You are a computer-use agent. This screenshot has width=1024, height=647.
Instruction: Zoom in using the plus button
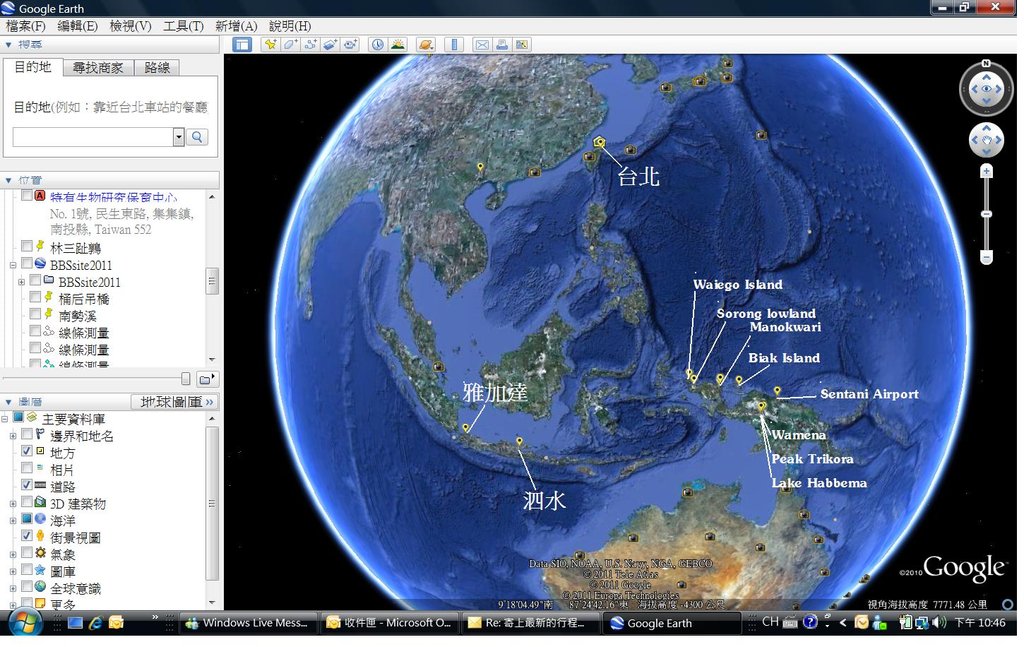[986, 172]
